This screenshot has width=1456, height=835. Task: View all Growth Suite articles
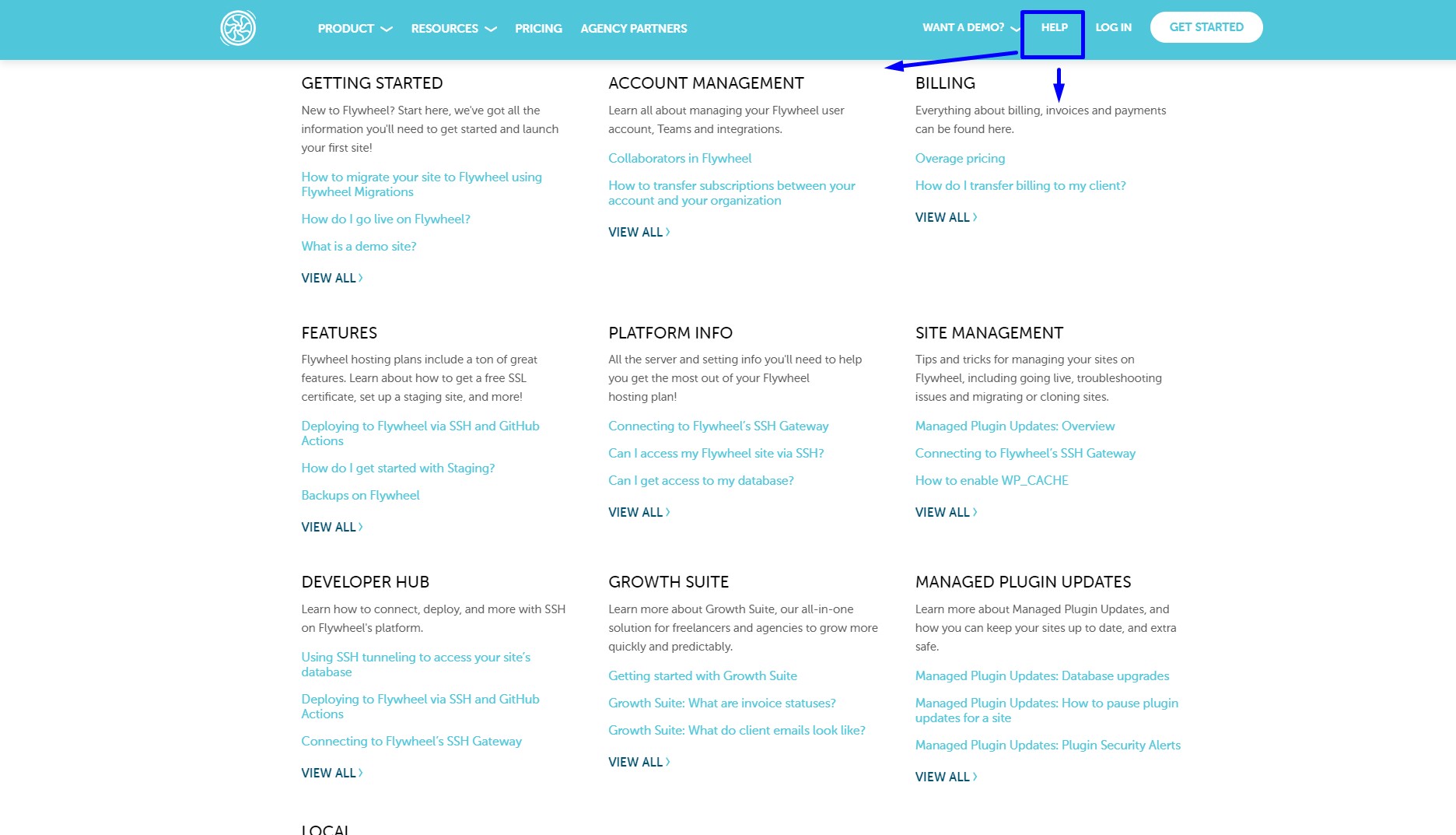pos(639,762)
